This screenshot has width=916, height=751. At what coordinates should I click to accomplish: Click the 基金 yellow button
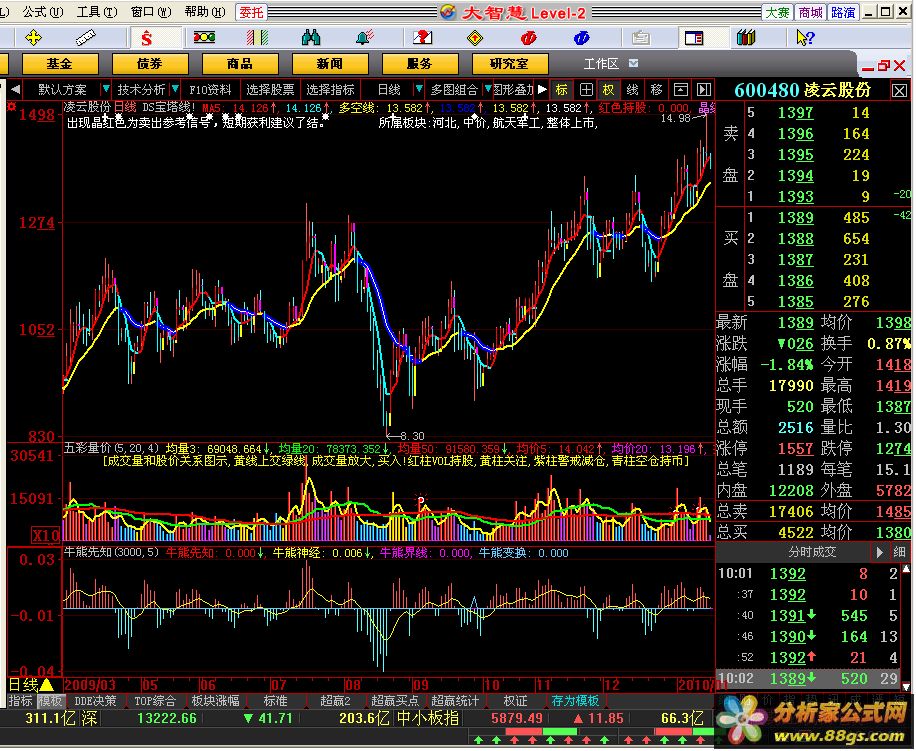point(60,64)
